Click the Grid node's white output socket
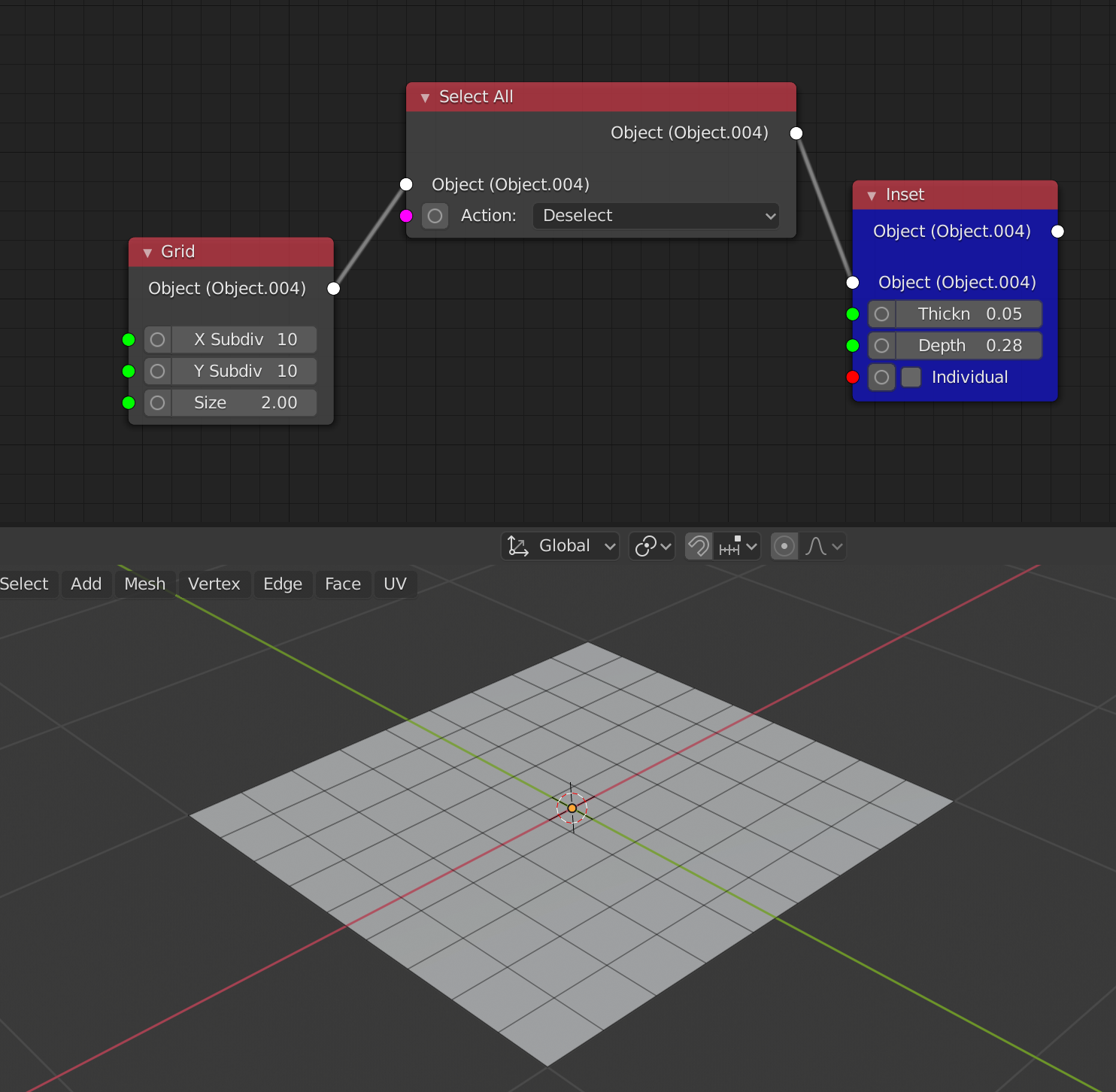The image size is (1116, 1092). (334, 289)
